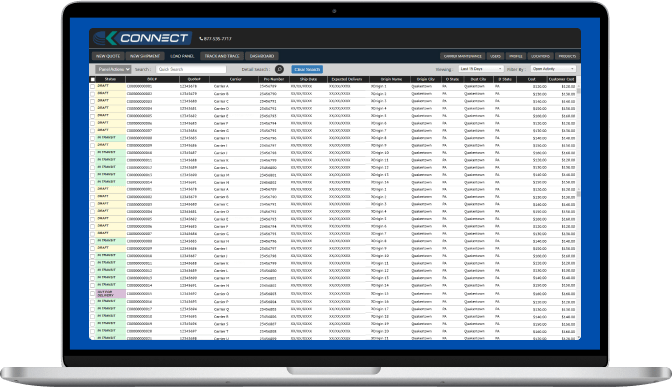Click the 'Carrier T' cell

(x=221, y=331)
